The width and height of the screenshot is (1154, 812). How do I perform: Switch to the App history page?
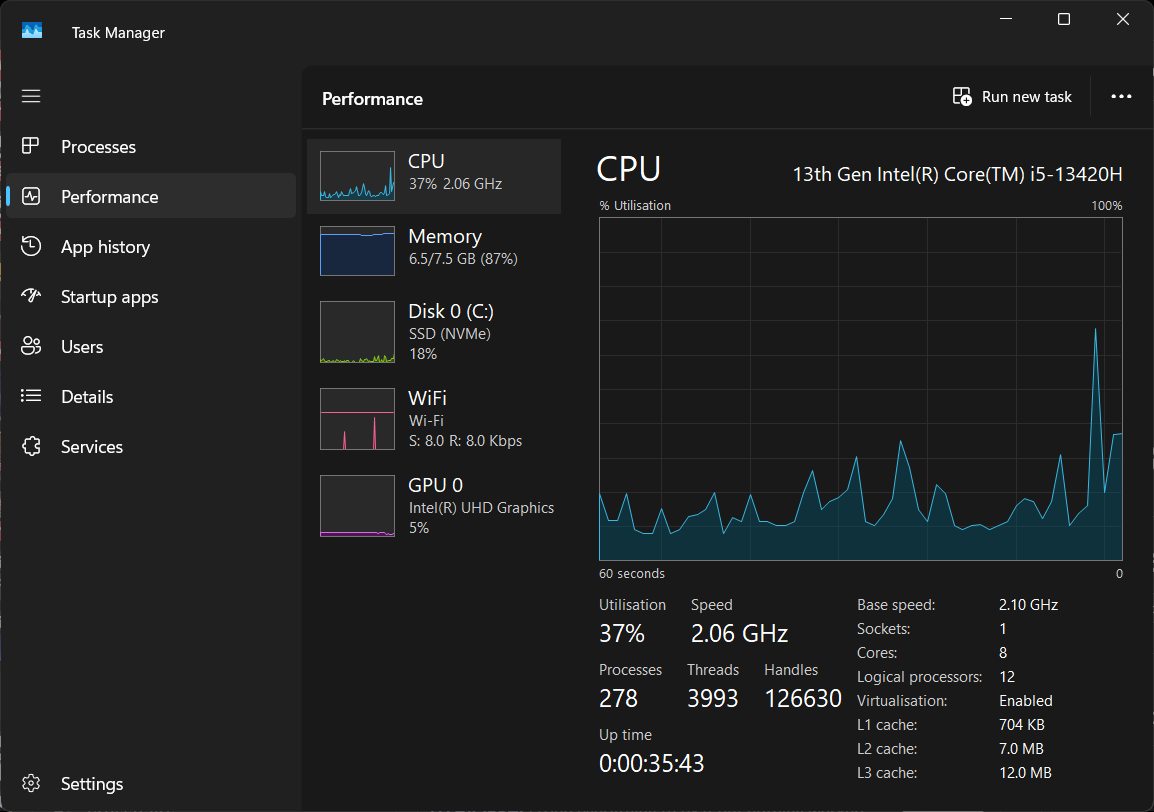[105, 247]
